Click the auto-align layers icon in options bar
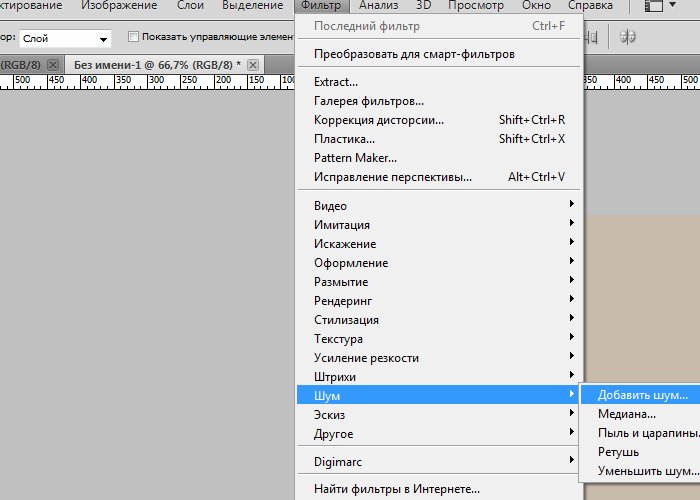 point(629,37)
